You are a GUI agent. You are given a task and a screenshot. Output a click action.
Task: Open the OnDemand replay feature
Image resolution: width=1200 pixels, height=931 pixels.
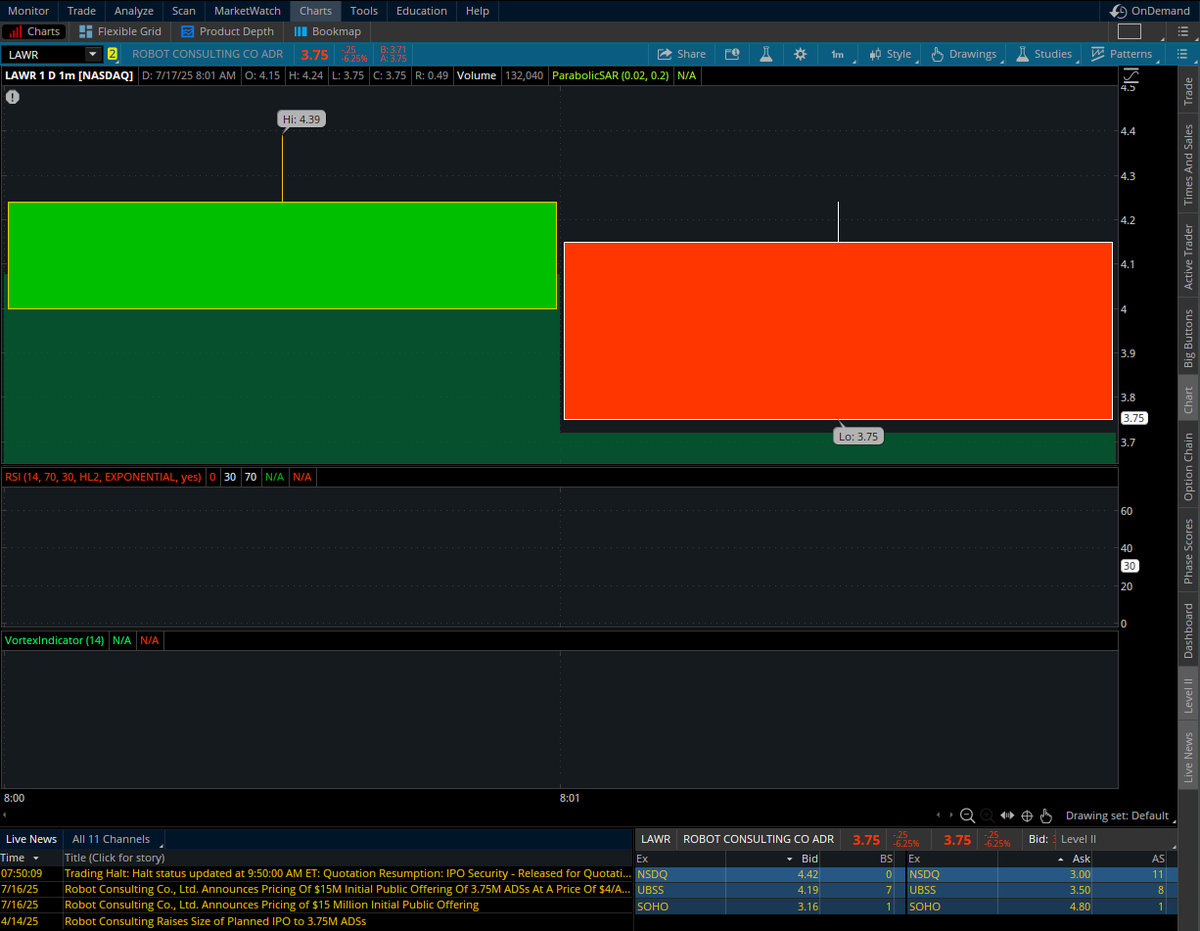pyautogui.click(x=1151, y=11)
